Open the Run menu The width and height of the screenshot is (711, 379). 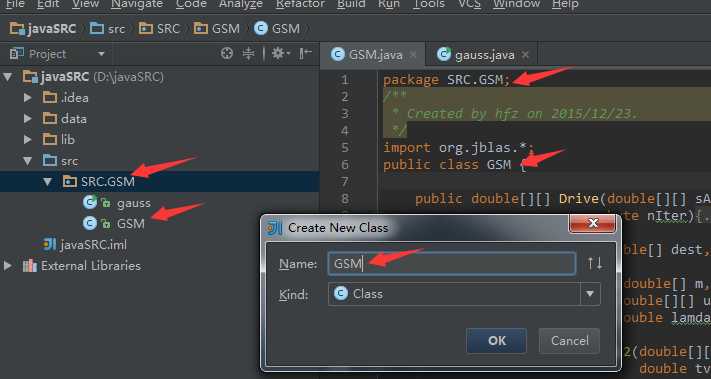click(389, 4)
